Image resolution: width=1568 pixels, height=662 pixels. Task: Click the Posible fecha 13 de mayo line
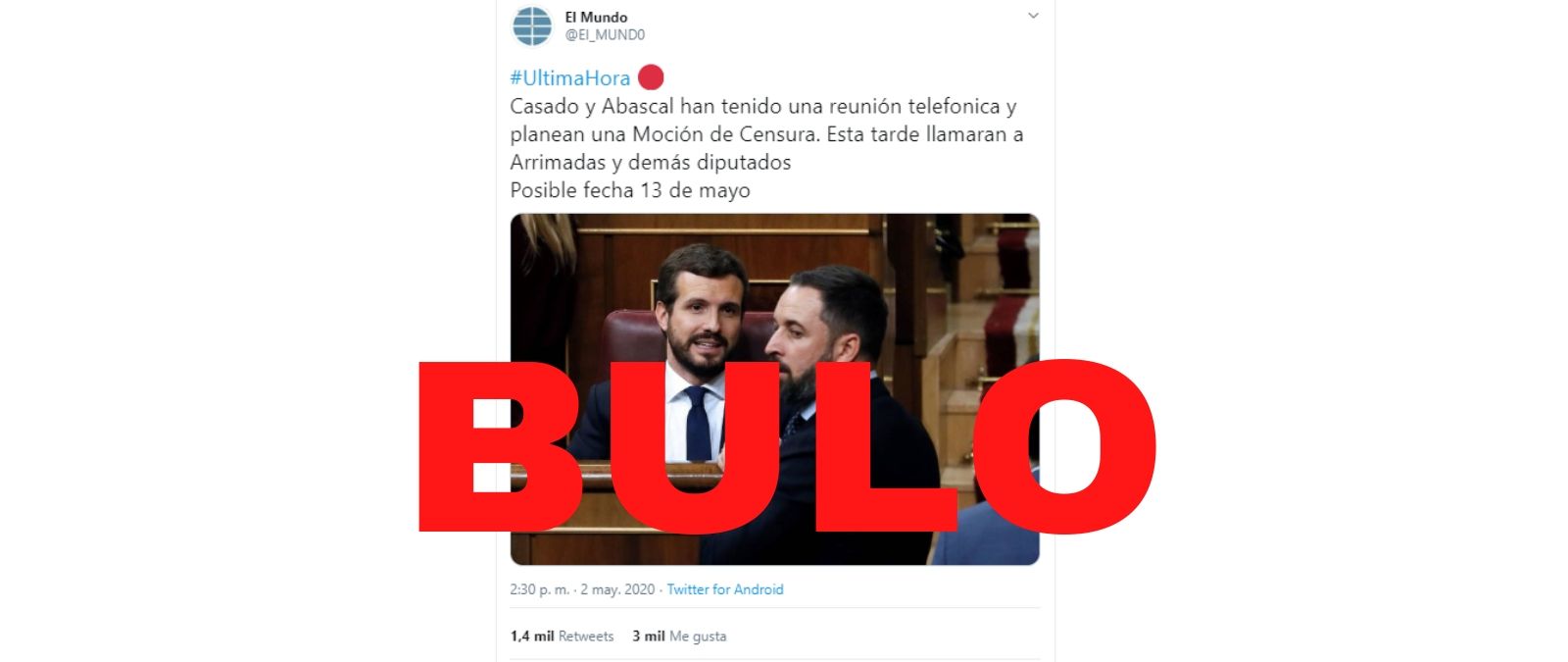pos(630,190)
